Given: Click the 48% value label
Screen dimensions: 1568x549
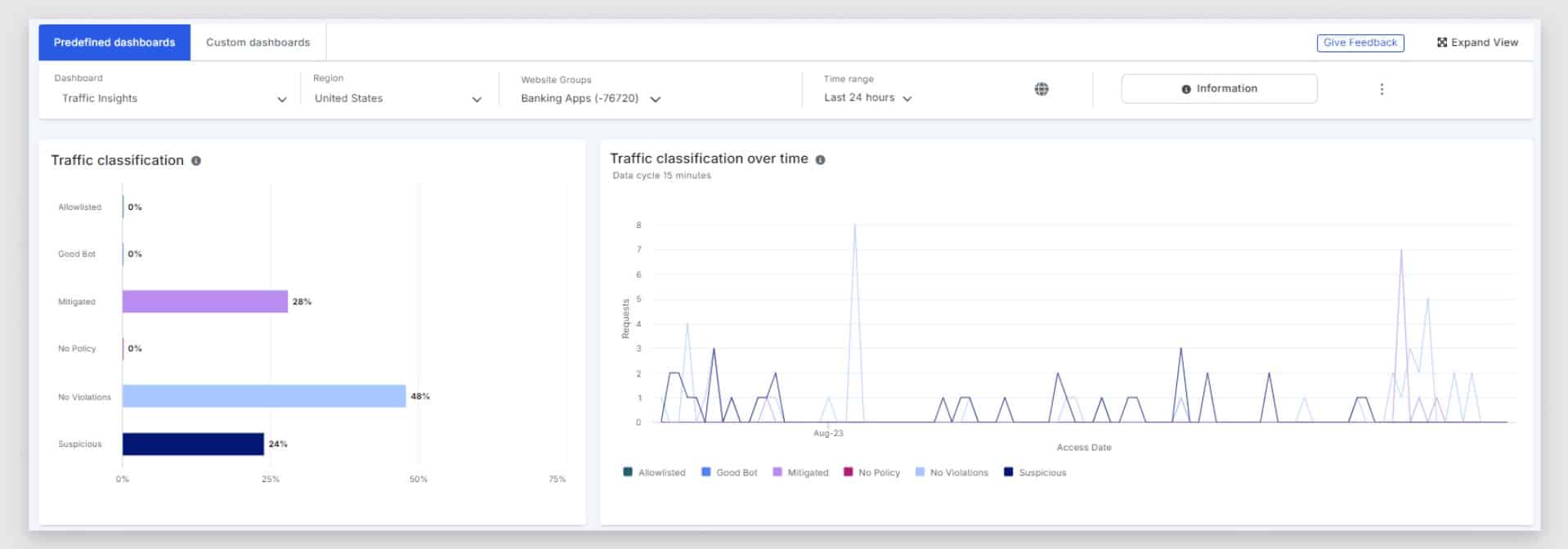Looking at the screenshot, I should (x=420, y=396).
